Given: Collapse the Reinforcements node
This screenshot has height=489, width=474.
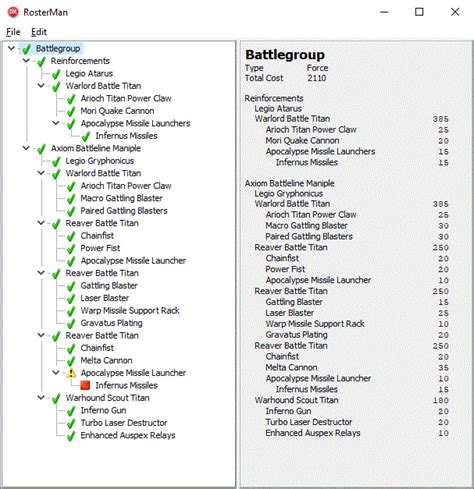Looking at the screenshot, I should coord(26,61).
